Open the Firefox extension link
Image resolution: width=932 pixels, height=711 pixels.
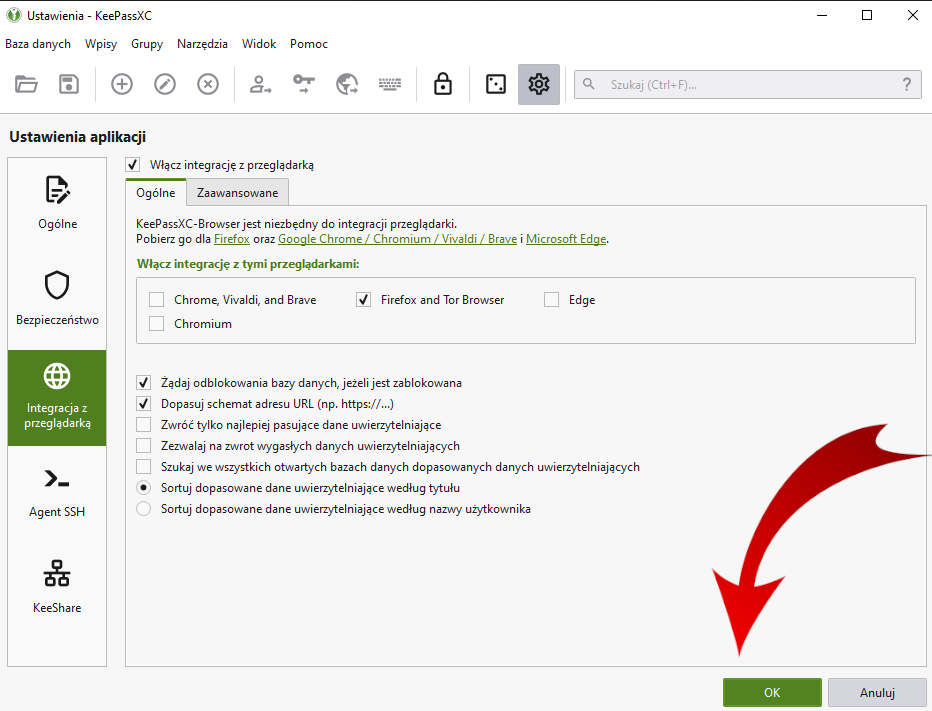pos(232,239)
